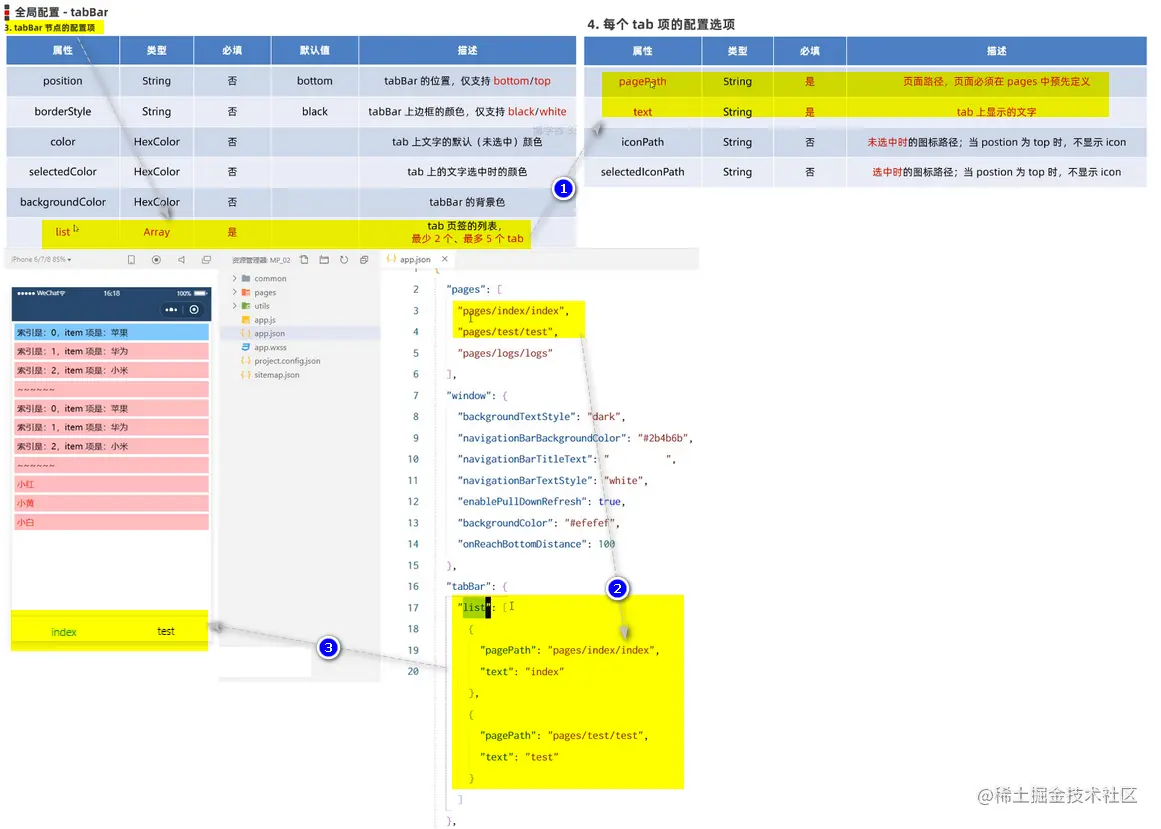Click the iconPath cell in tab options table
Screen dimensions: 1161x829
coord(643,142)
